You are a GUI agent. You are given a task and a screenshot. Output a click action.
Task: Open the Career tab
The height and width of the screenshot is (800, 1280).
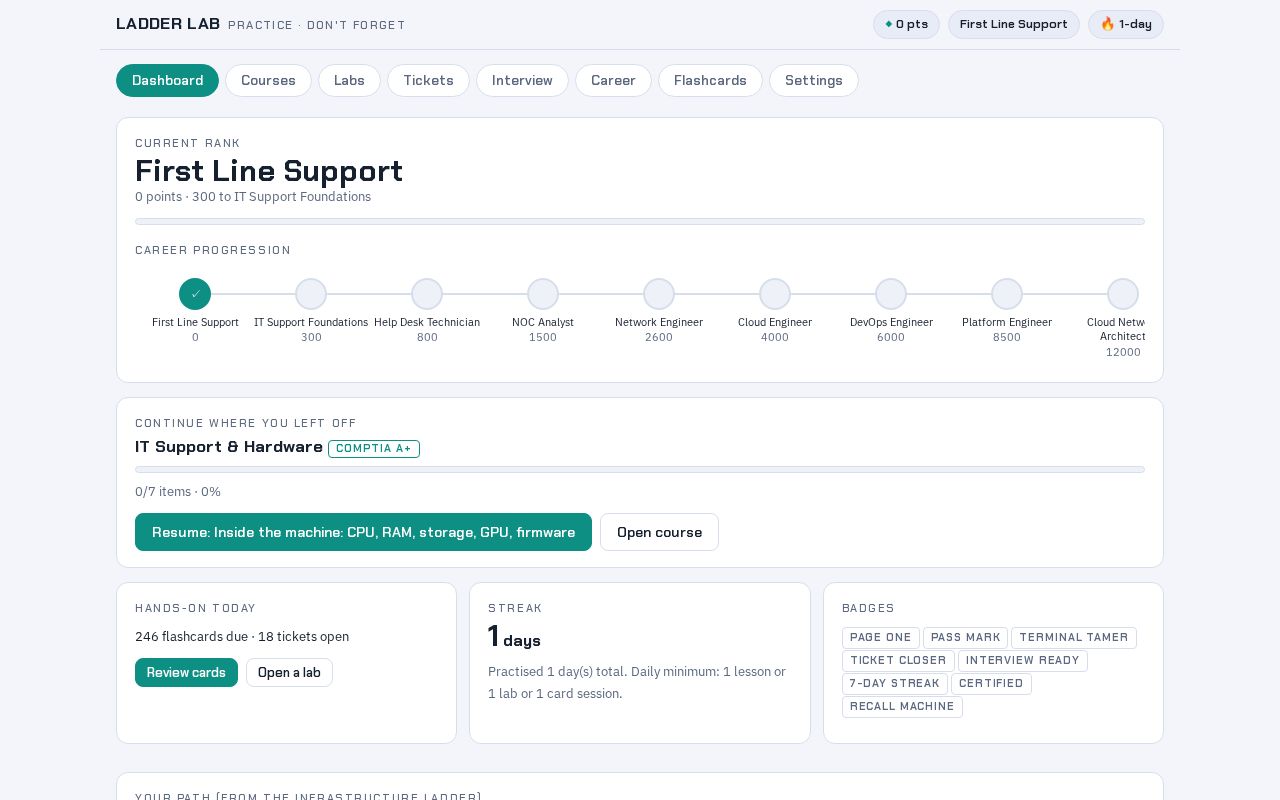coord(613,80)
